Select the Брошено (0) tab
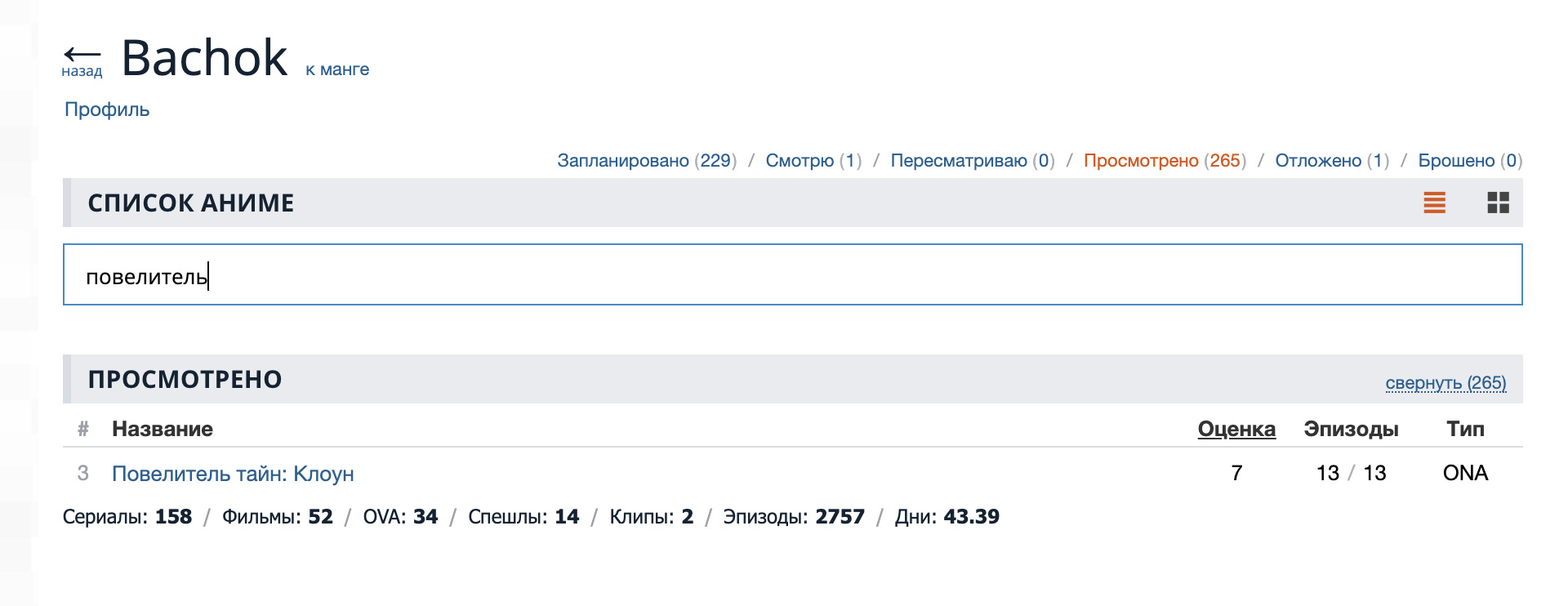 coord(1469,160)
